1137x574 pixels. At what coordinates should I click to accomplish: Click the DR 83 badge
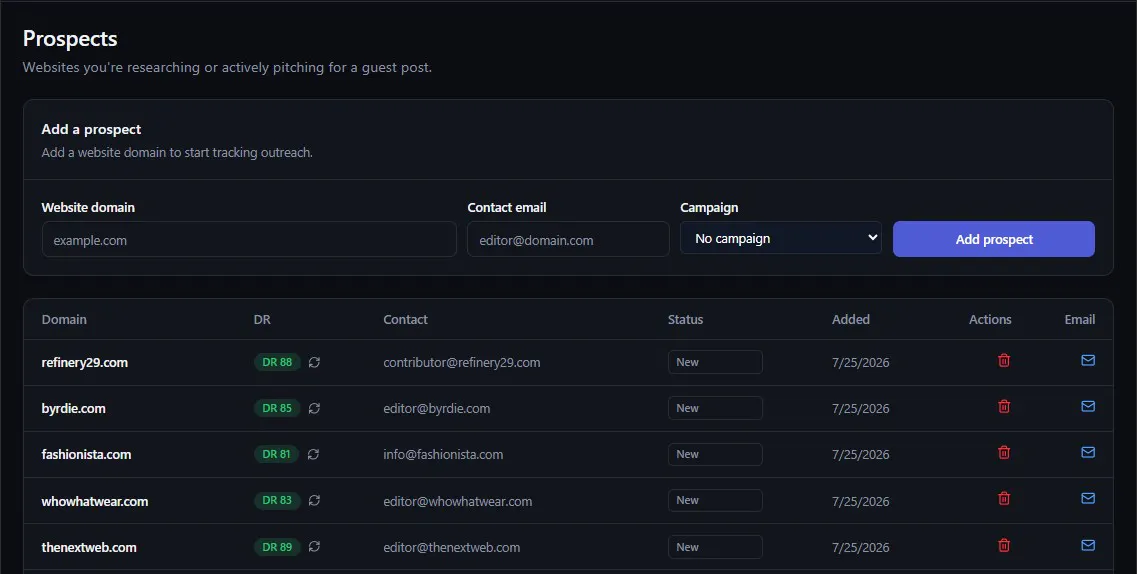pos(277,501)
